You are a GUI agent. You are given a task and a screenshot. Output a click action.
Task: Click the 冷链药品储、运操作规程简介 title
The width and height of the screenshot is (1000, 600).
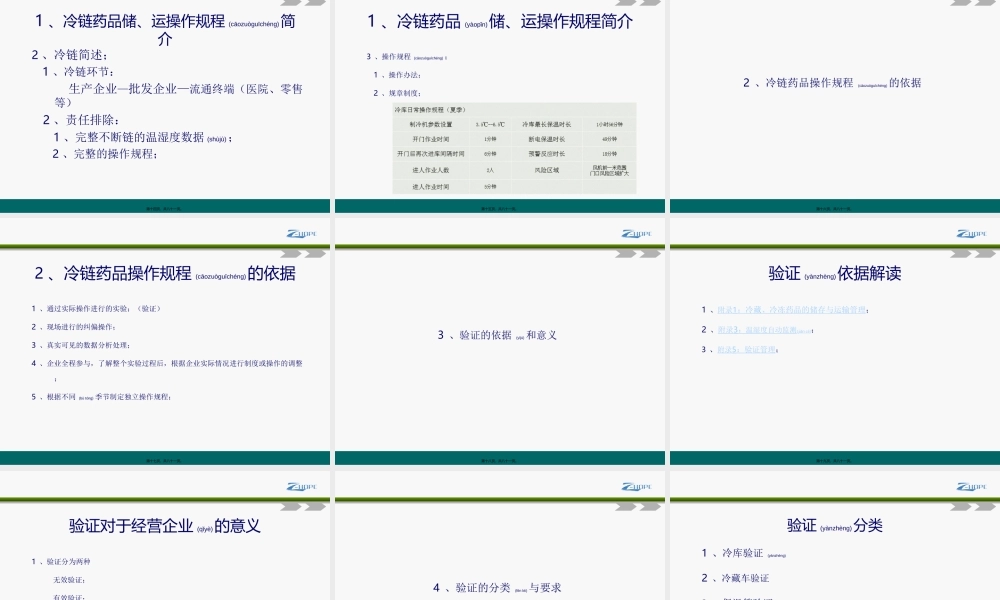[166, 23]
